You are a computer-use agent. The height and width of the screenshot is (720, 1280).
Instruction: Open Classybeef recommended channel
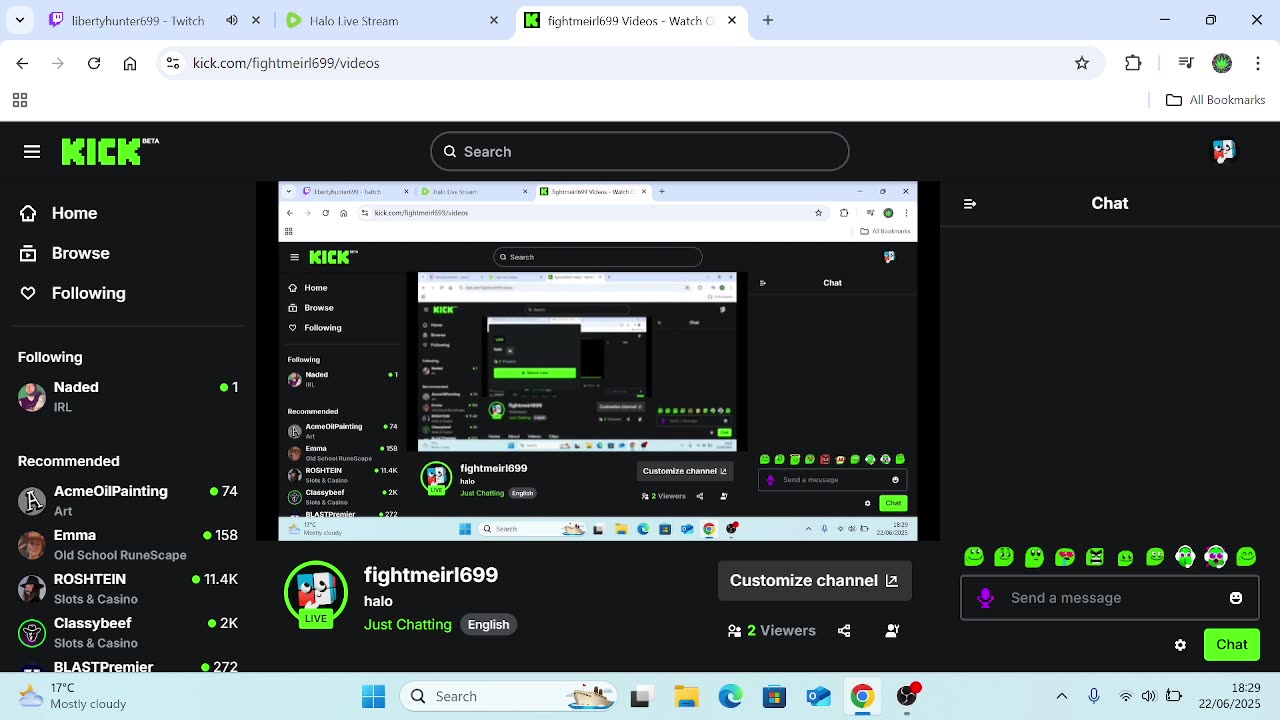point(128,633)
